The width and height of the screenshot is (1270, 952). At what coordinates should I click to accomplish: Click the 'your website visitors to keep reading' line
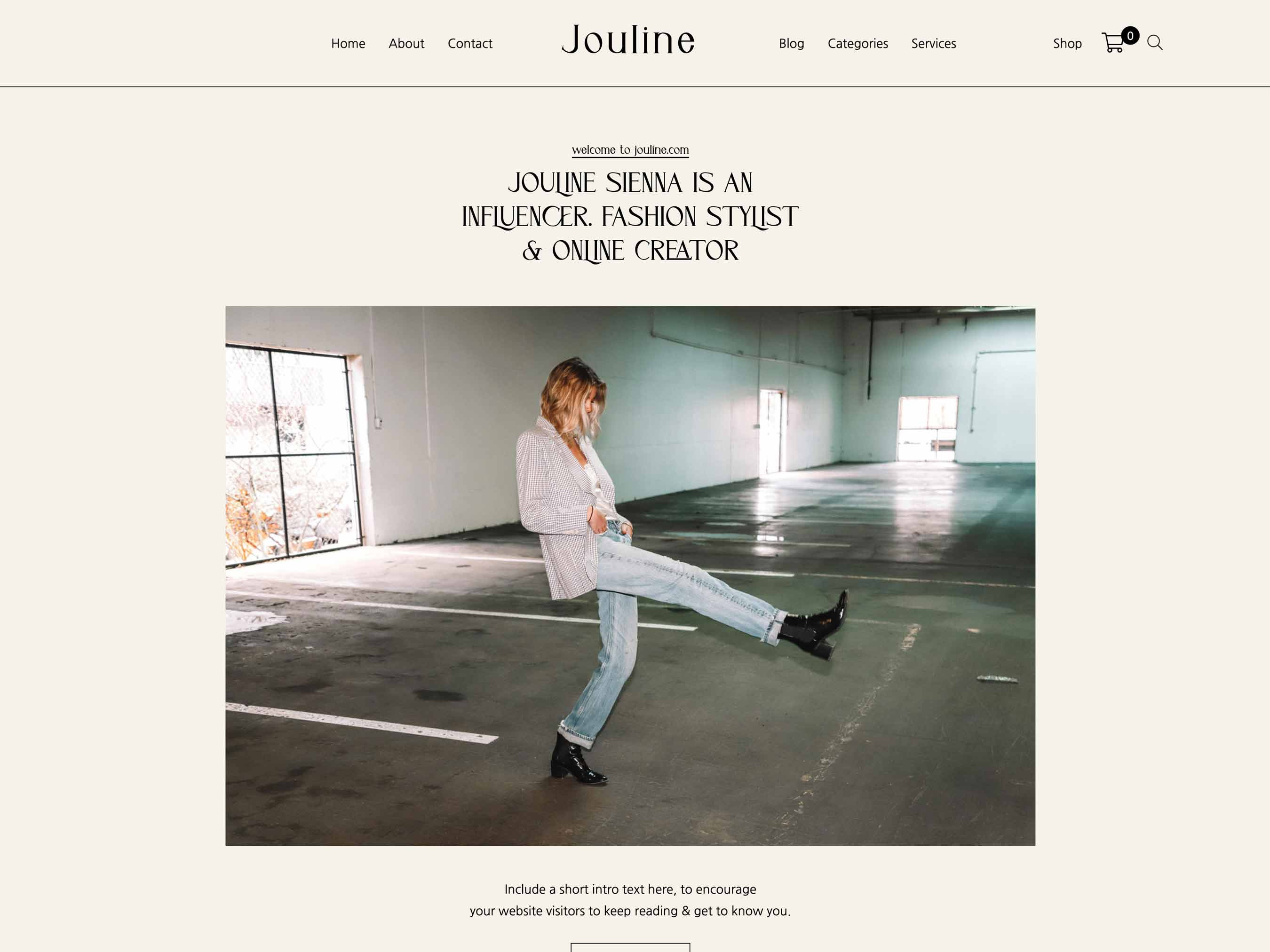pyautogui.click(x=630, y=911)
